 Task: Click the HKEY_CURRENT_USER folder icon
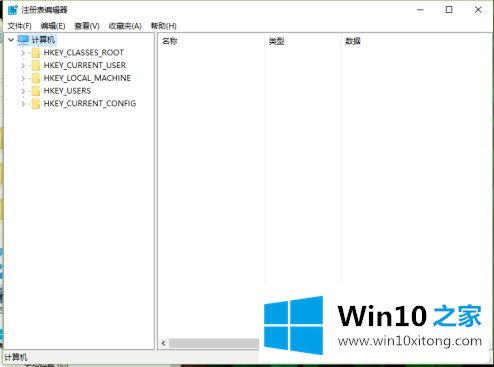click(35, 65)
